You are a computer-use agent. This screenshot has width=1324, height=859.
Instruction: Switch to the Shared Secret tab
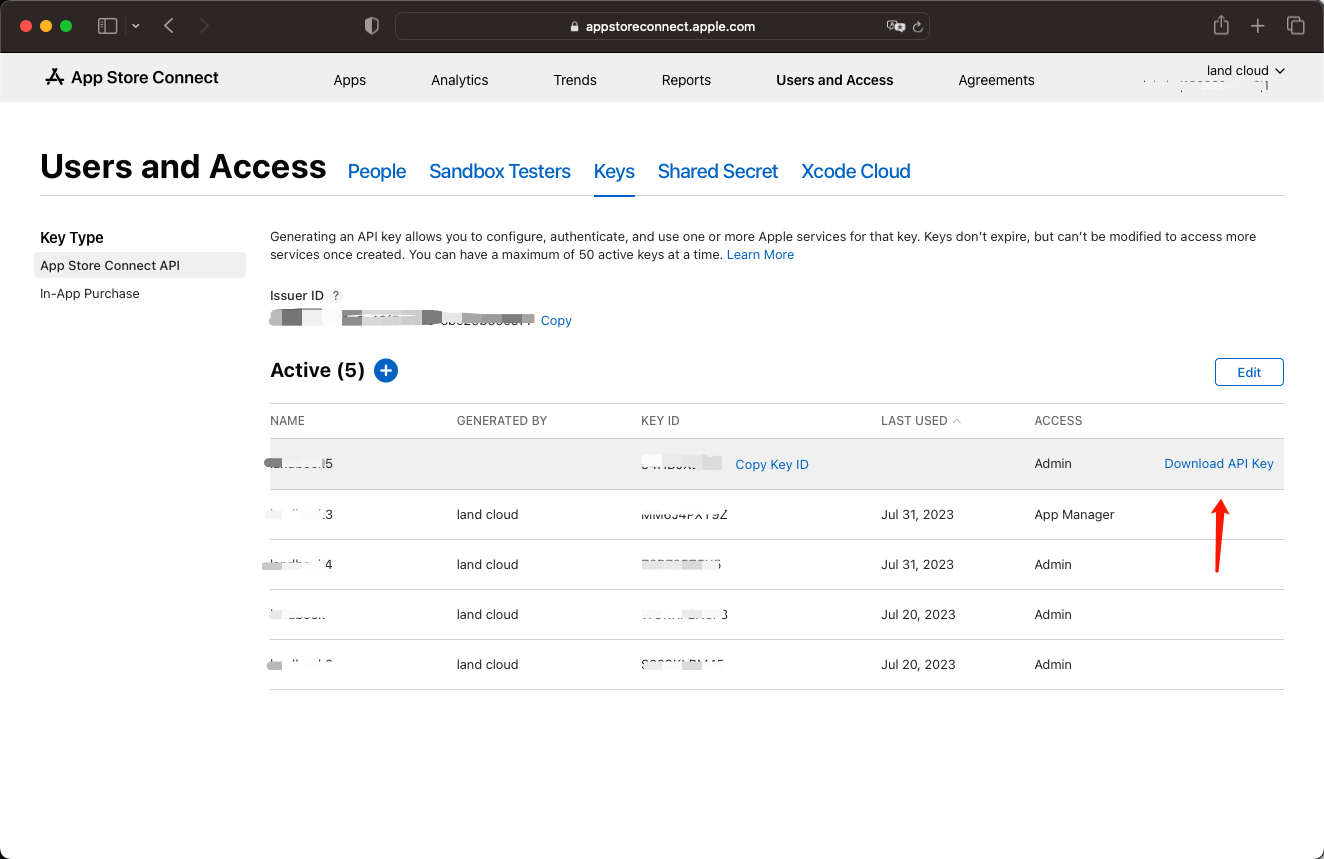tap(718, 171)
